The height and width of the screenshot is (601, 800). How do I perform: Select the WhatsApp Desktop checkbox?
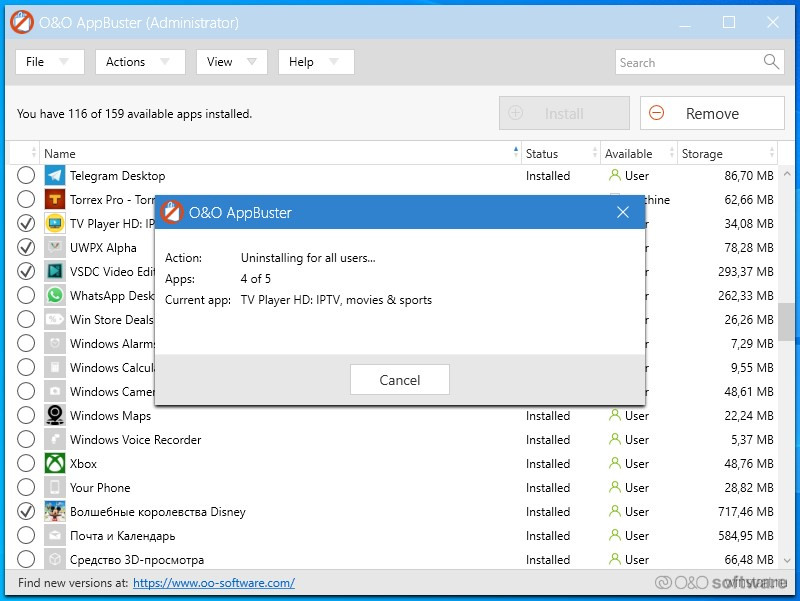point(26,295)
